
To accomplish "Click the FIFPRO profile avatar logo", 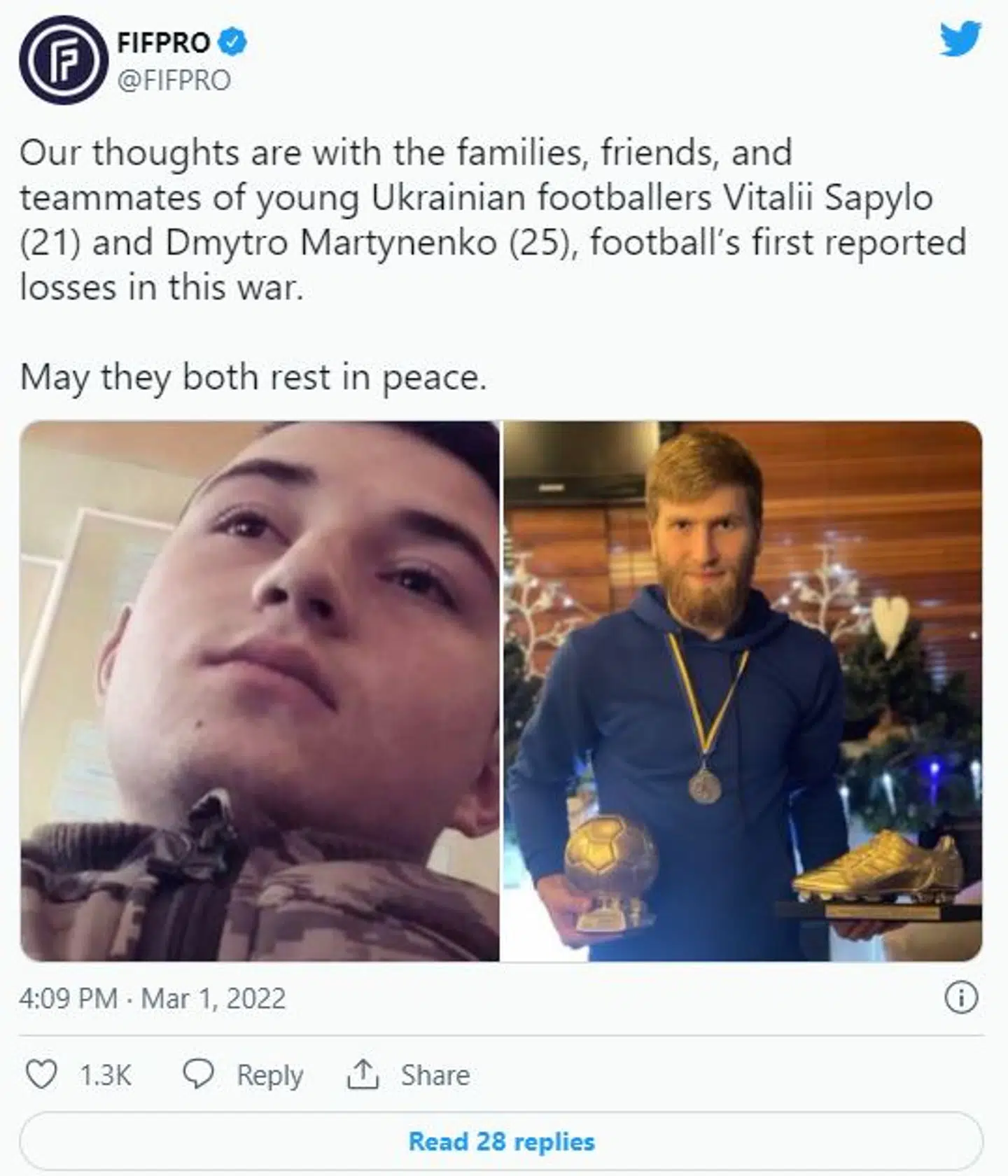I will (63, 61).
